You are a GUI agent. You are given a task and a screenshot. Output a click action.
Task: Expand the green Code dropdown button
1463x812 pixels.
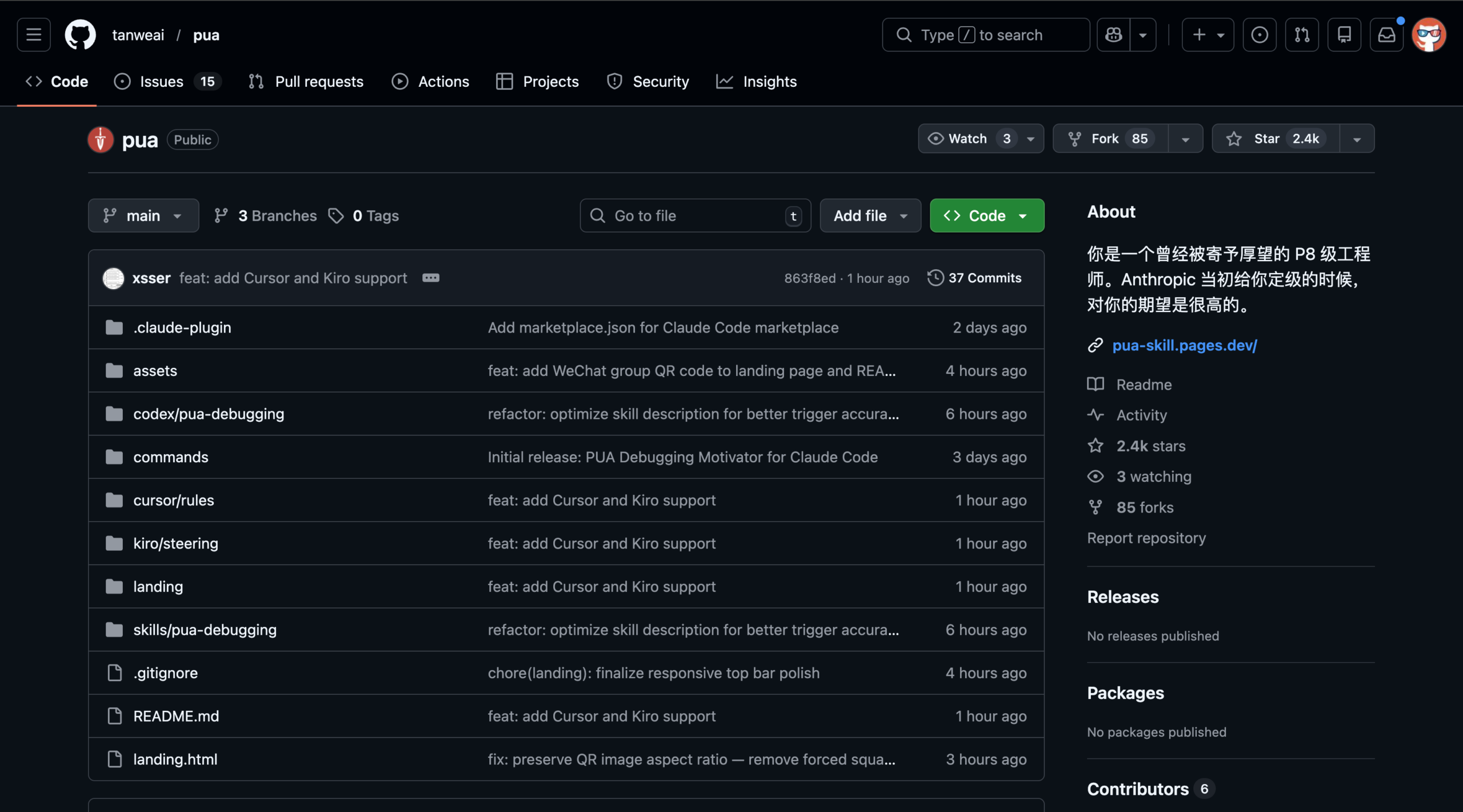pos(986,215)
